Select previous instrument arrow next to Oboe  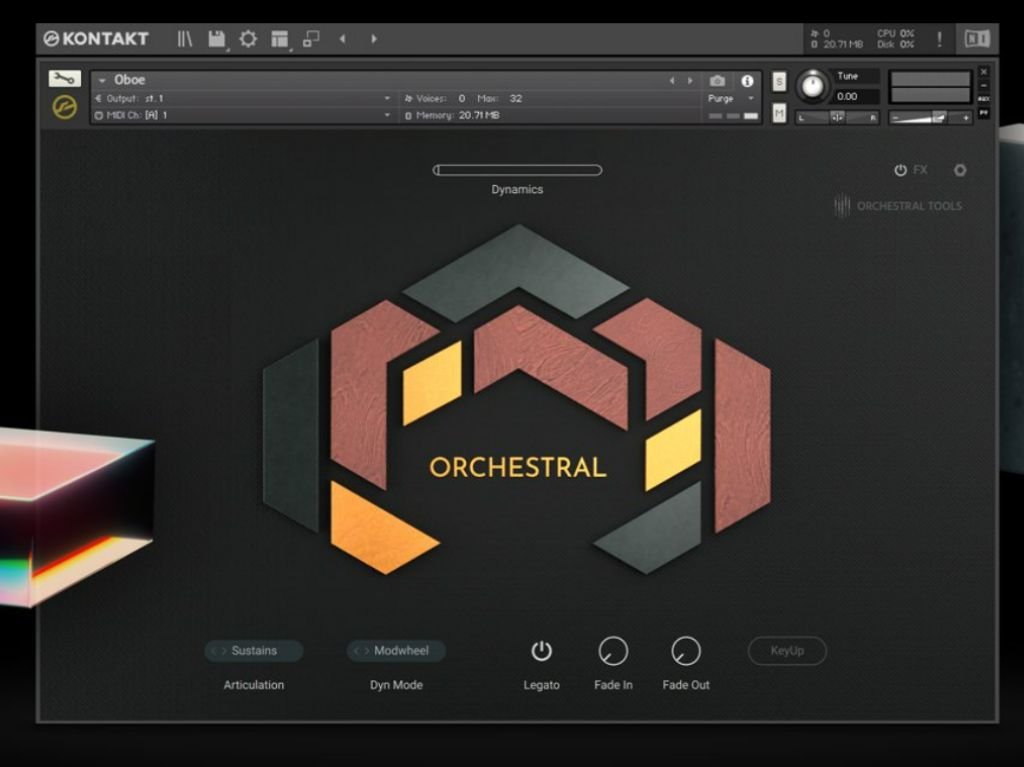click(x=672, y=80)
